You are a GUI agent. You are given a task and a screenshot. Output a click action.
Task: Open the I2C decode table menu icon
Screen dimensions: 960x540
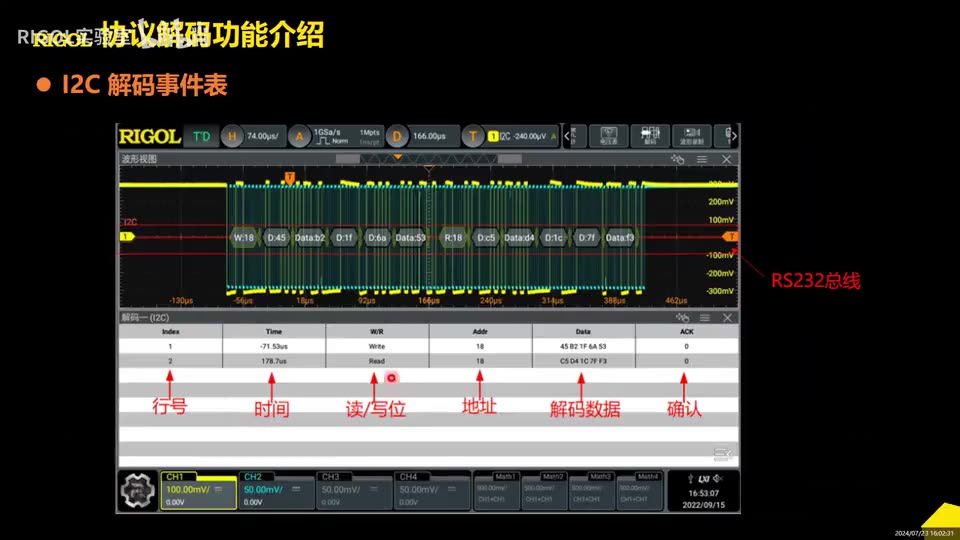[705, 318]
